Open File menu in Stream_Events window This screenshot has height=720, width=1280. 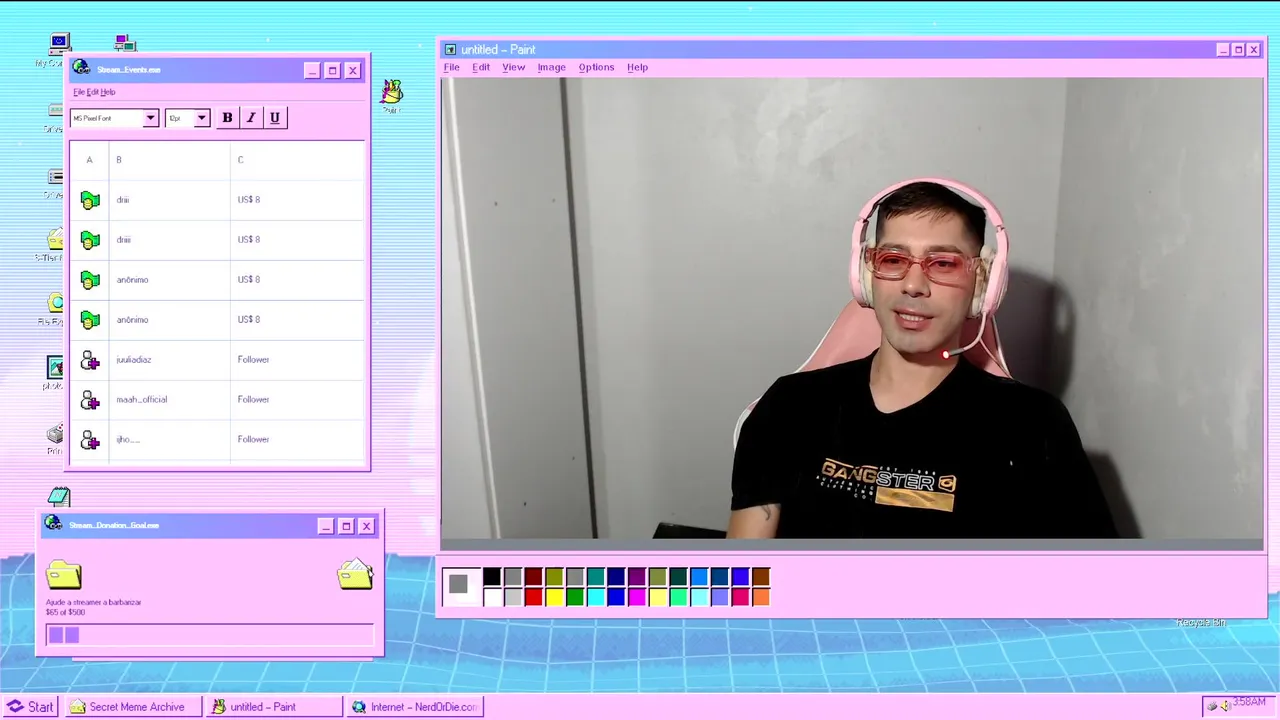click(78, 92)
